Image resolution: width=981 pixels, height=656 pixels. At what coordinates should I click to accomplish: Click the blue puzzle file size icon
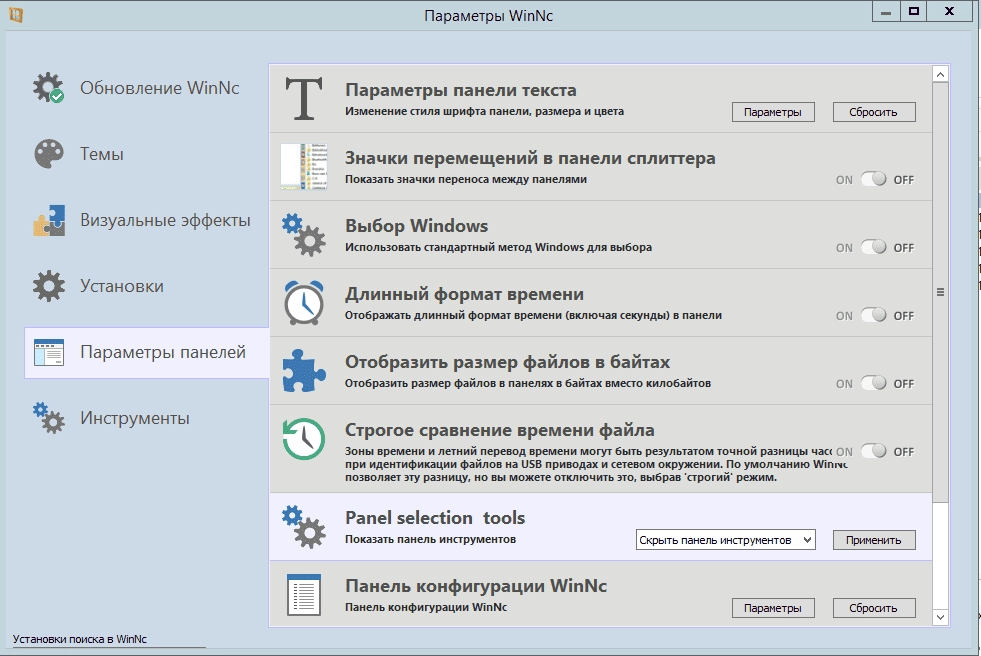coord(304,370)
